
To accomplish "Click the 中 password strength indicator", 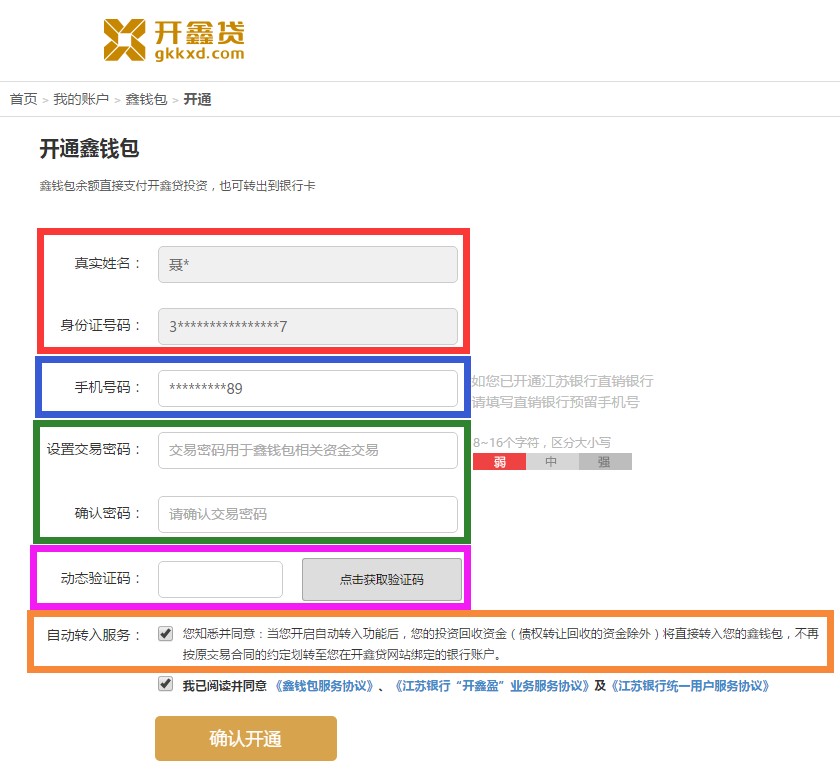I will 552,461.
